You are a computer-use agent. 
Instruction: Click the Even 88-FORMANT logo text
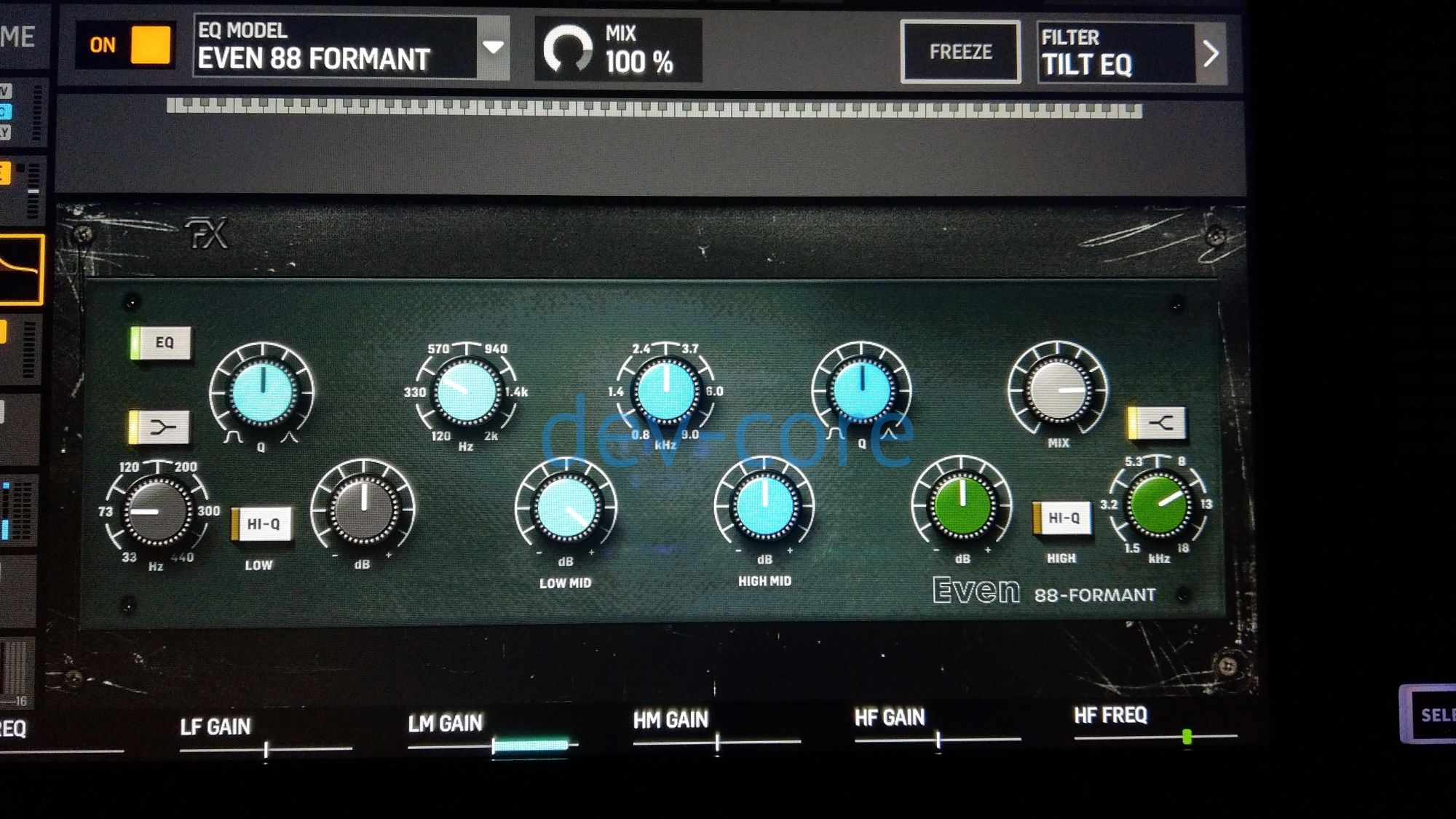point(1044,591)
